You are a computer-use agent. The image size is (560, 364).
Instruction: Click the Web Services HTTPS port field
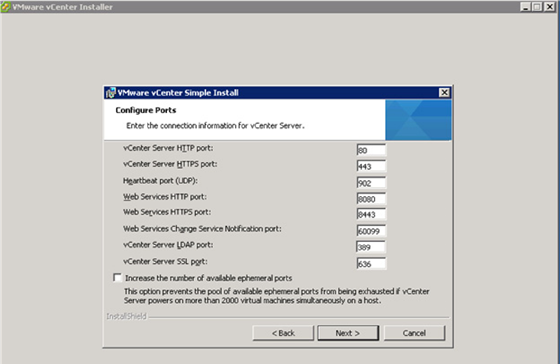pos(371,215)
